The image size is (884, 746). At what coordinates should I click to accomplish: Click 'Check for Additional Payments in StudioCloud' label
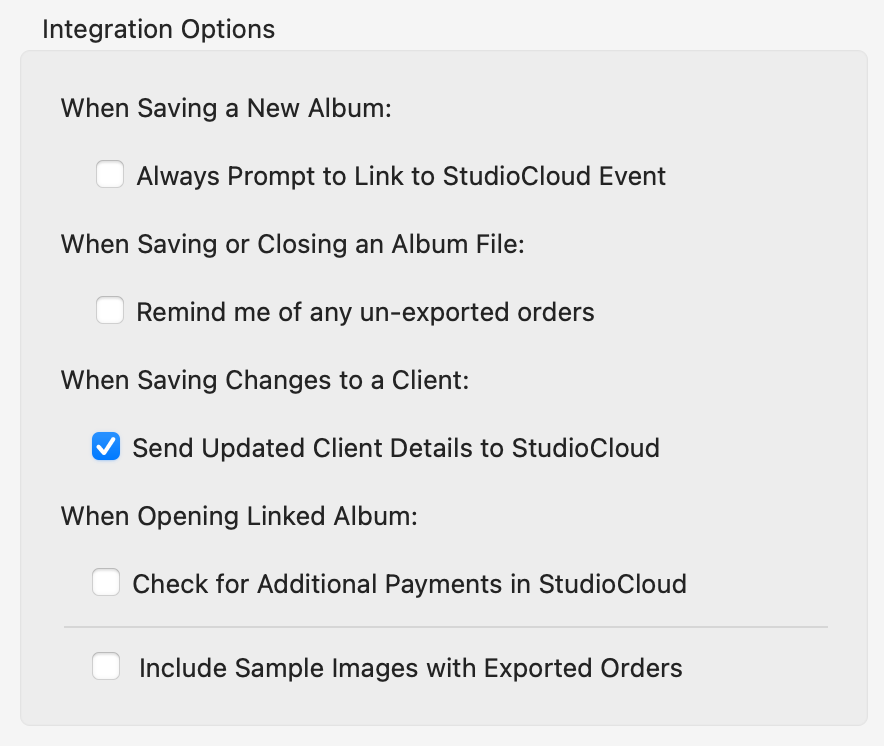coord(409,584)
